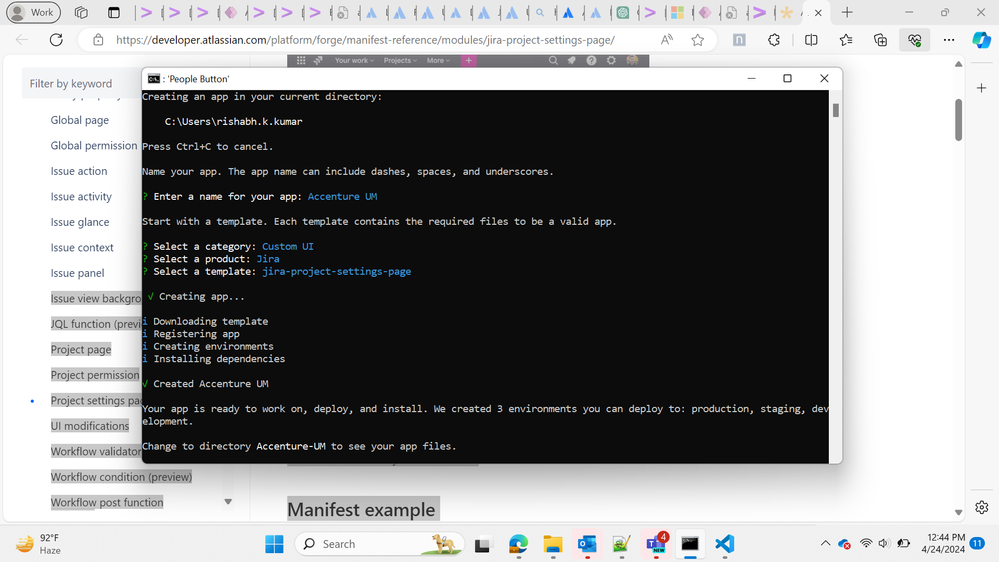Click page scroll down arrow
The image size is (999, 562).
pyautogui.click(x=958, y=512)
